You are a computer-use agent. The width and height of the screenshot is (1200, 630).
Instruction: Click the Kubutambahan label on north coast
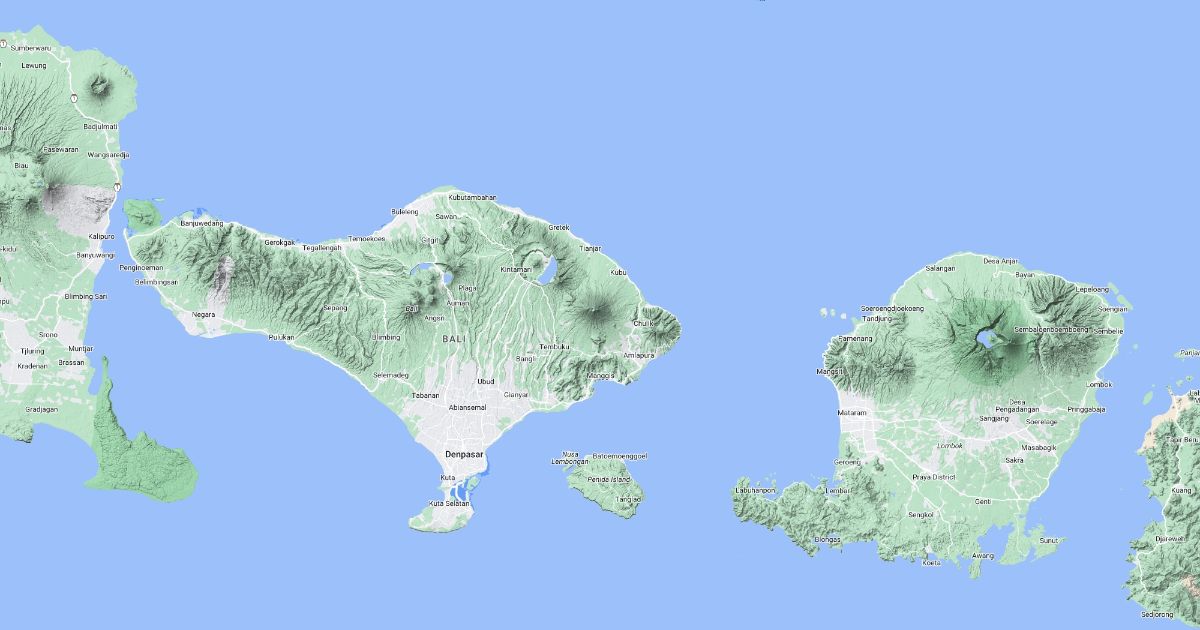click(x=473, y=197)
